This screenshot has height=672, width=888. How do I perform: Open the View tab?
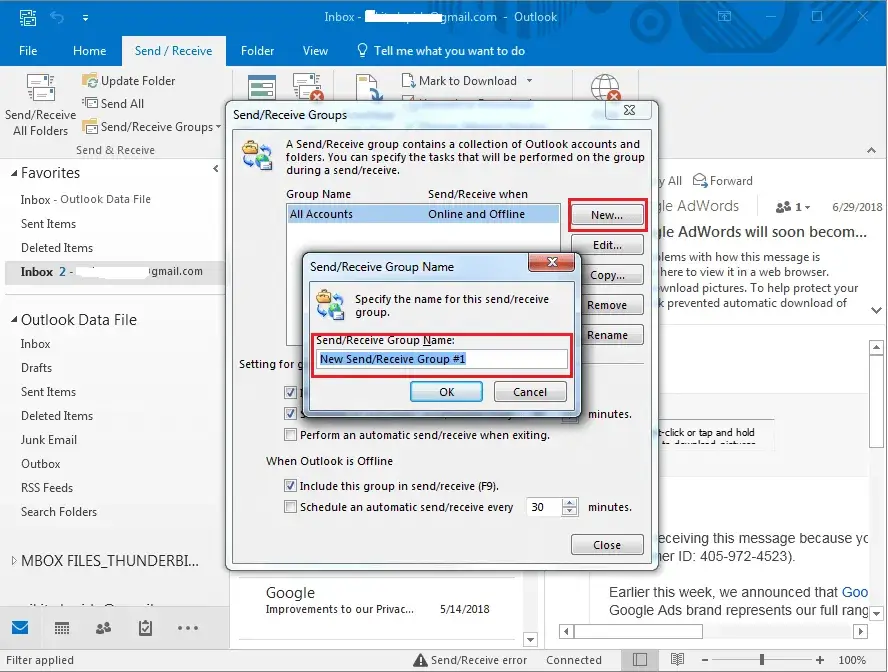315,51
